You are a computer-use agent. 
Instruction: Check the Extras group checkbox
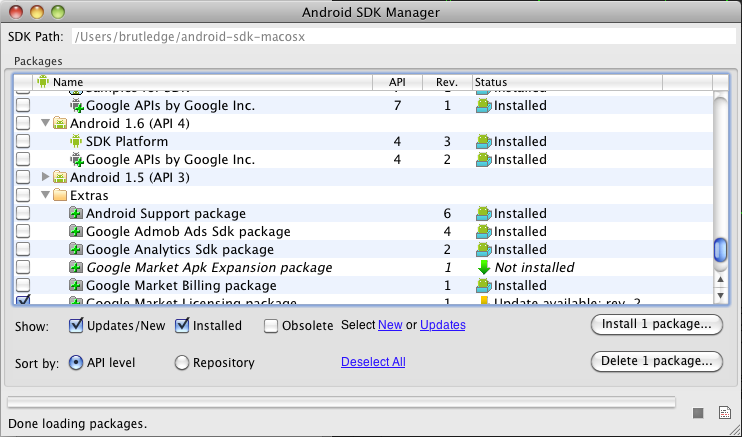pyautogui.click(x=23, y=195)
